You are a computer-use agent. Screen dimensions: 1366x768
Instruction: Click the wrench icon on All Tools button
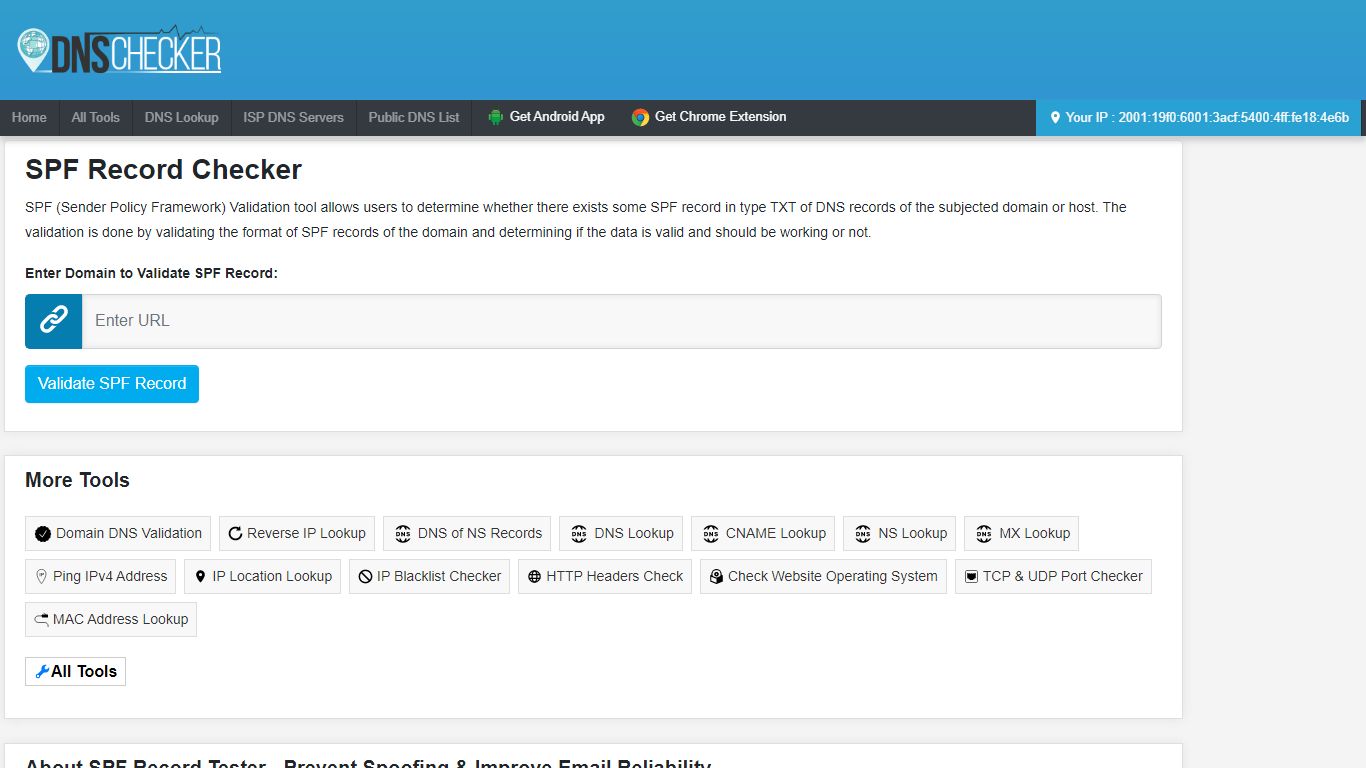[42, 672]
